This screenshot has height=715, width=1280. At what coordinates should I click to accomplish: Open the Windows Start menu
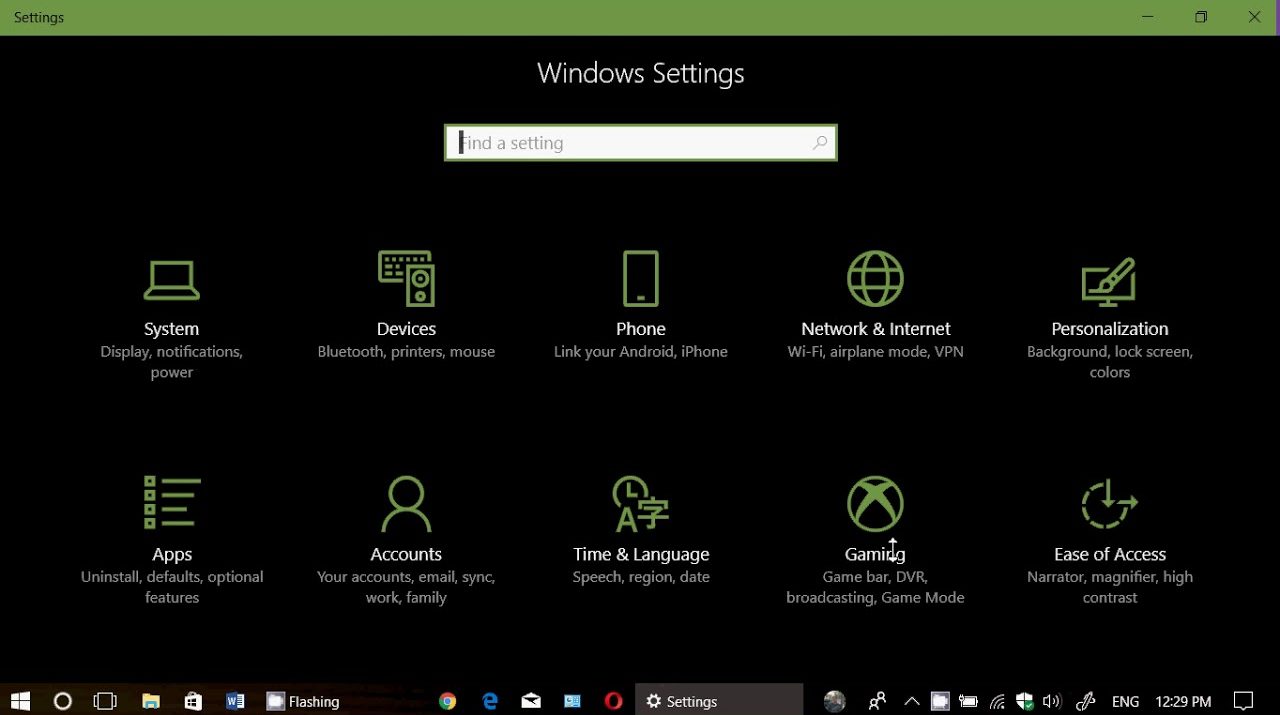pos(20,701)
